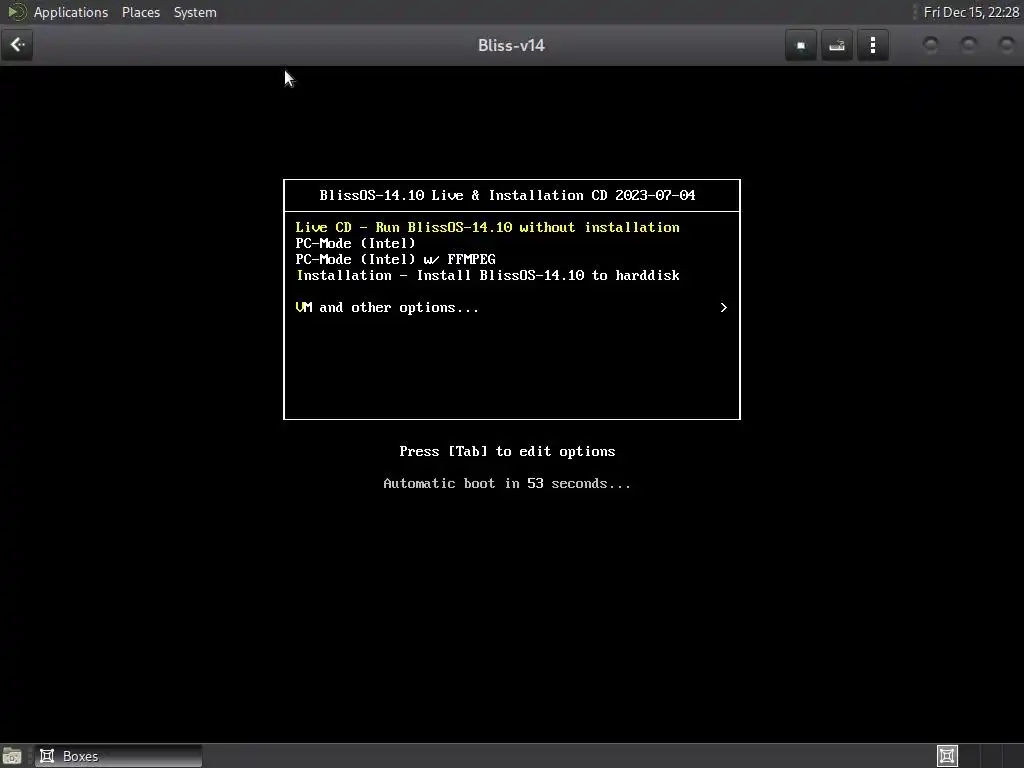Click the clock showing Fri Dec 15, 22:28
This screenshot has height=768, width=1024.
coord(971,12)
